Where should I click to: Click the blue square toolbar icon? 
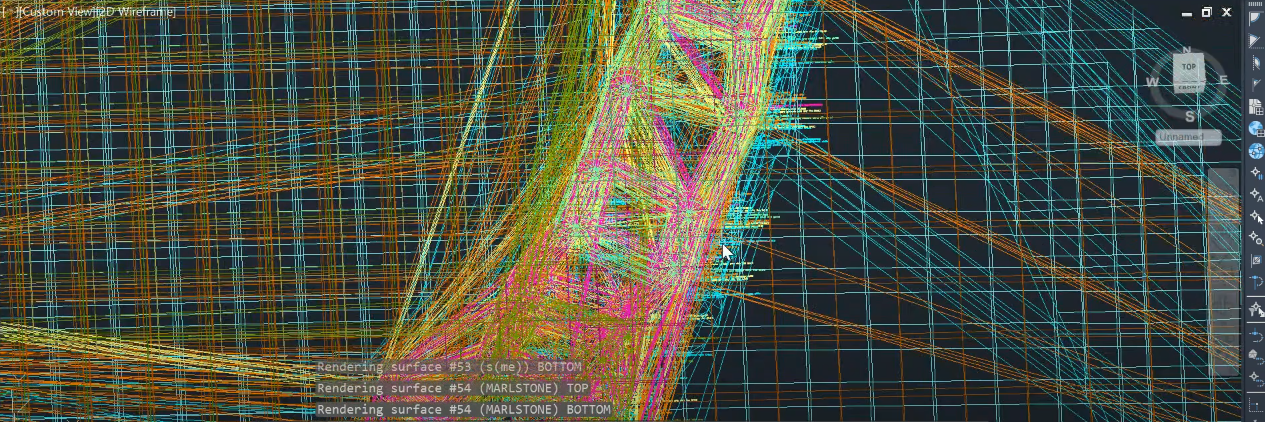tap(1256, 260)
